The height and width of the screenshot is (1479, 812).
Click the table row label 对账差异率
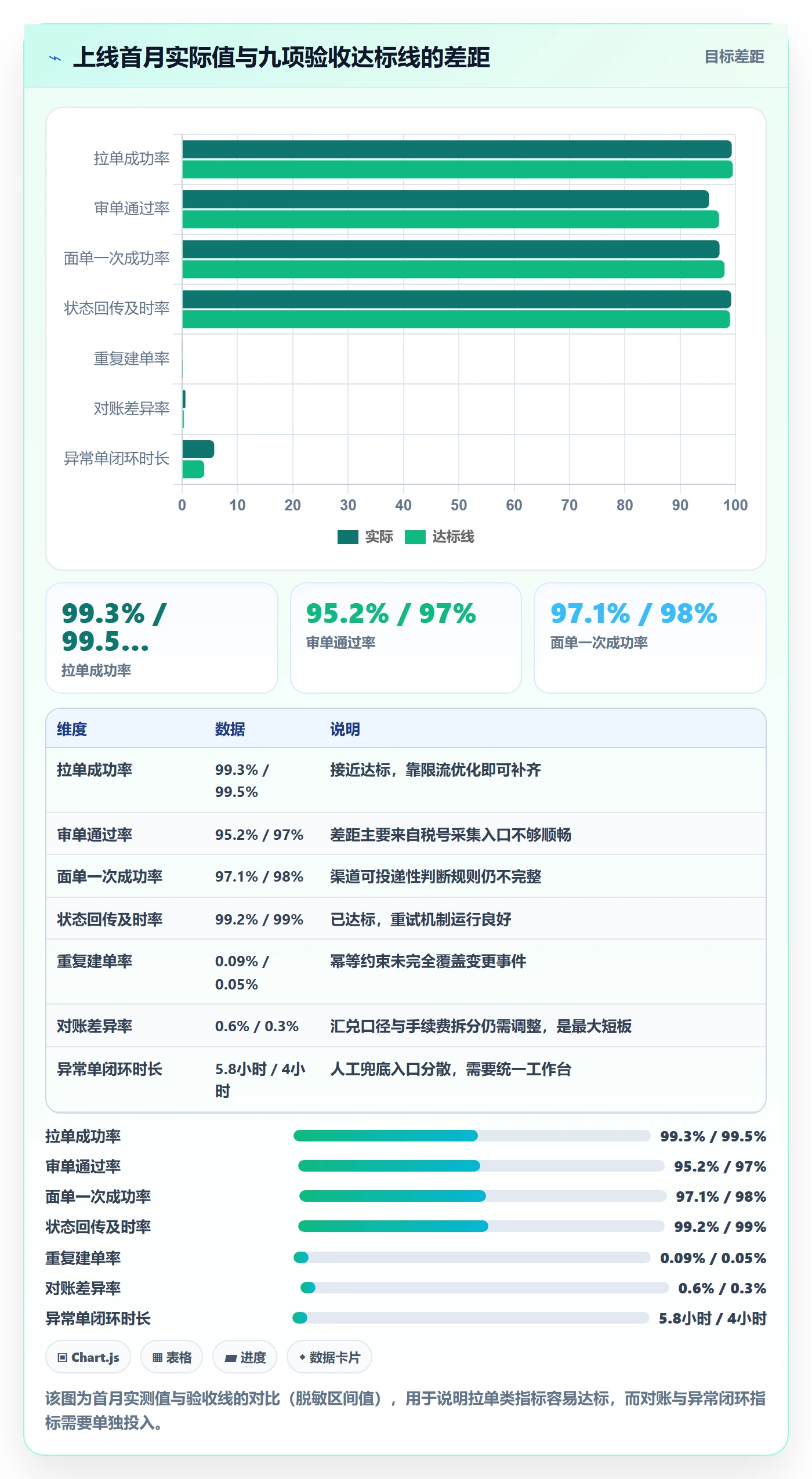[x=95, y=1026]
